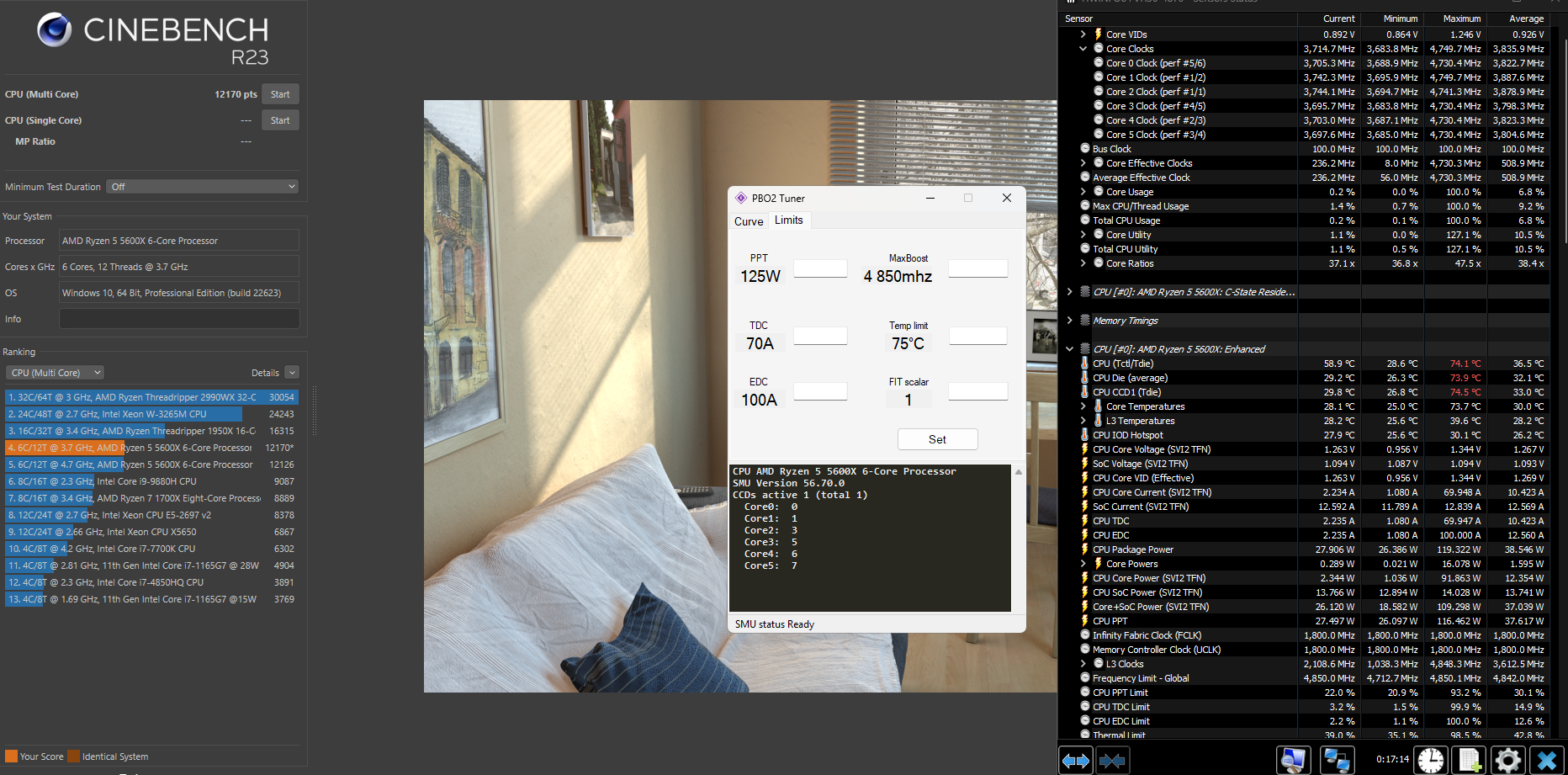
Task: Expand the Core Powers sensor group
Action: click(1083, 564)
